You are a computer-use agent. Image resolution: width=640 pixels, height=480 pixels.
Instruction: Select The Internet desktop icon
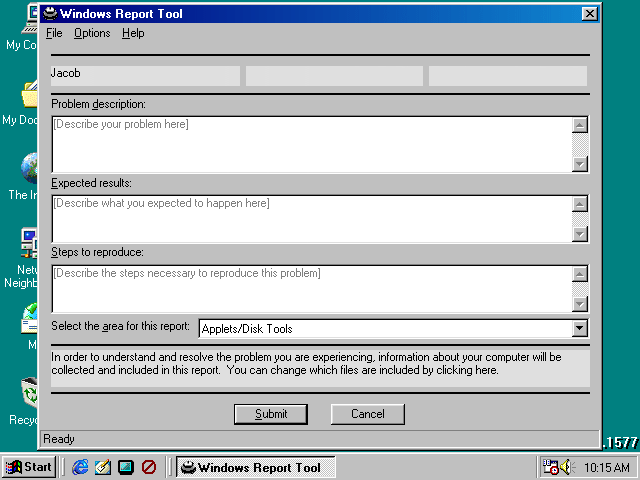click(23, 177)
